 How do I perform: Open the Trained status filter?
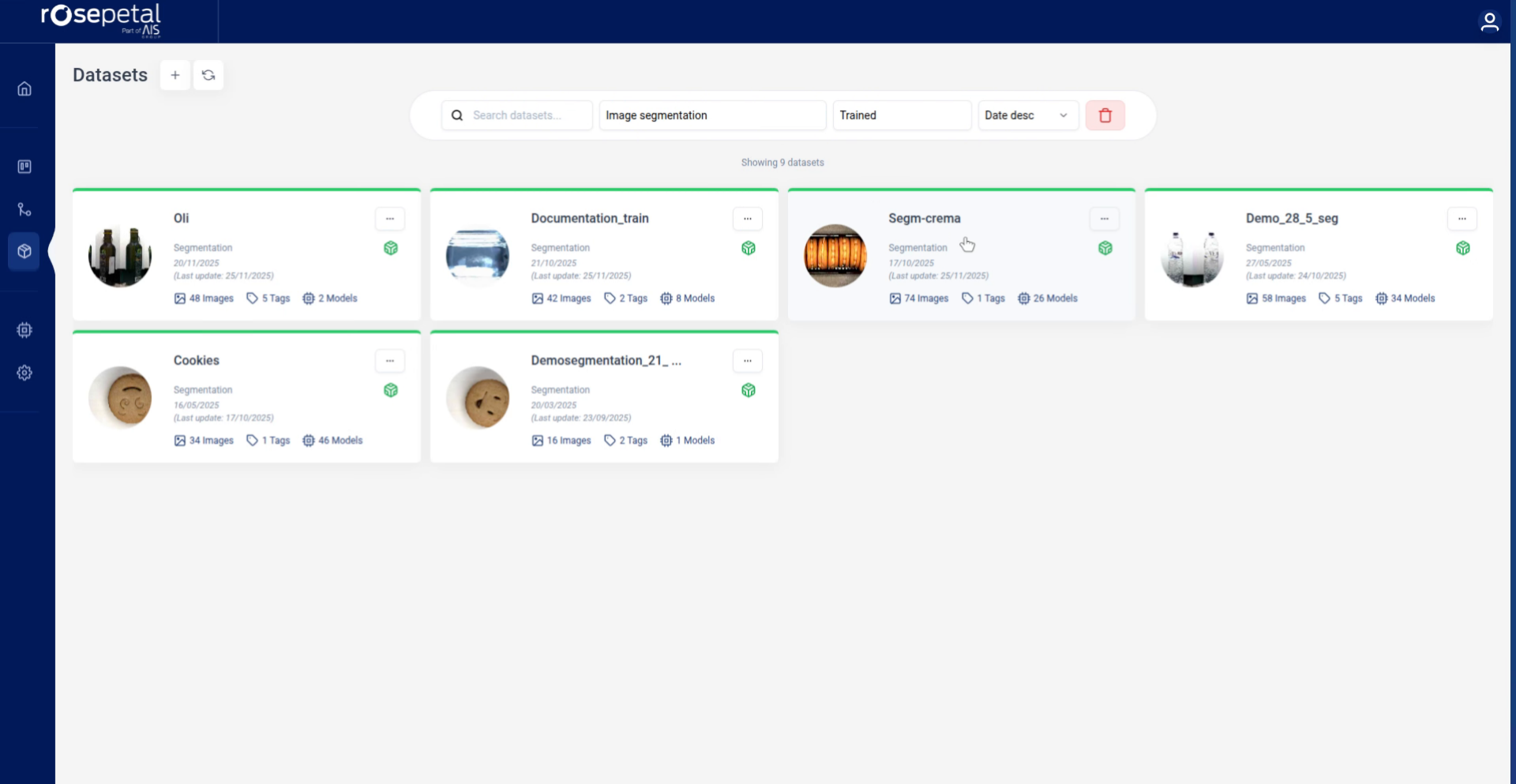(901, 115)
